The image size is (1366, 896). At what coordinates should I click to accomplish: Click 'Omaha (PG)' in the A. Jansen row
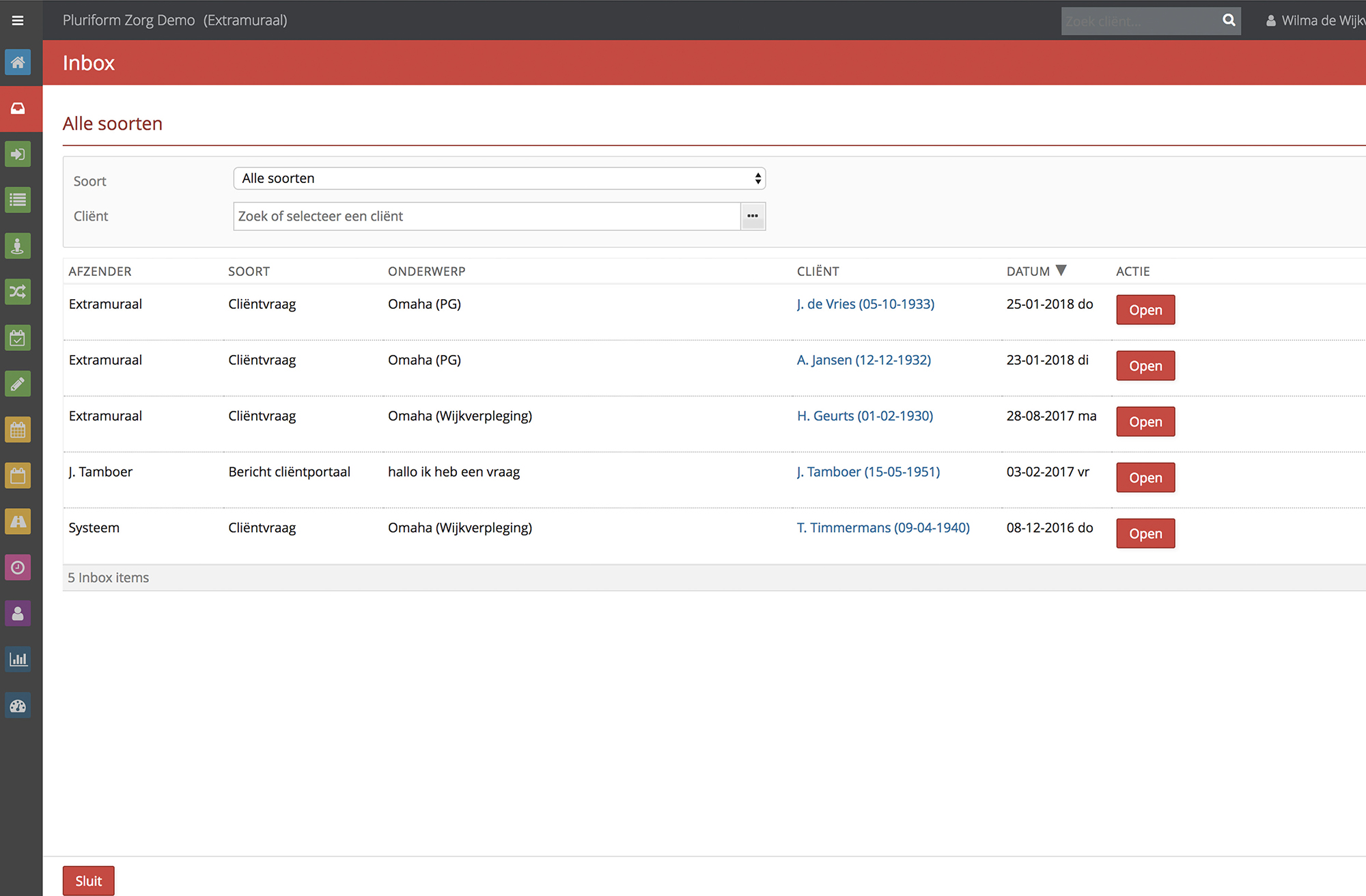pos(424,360)
